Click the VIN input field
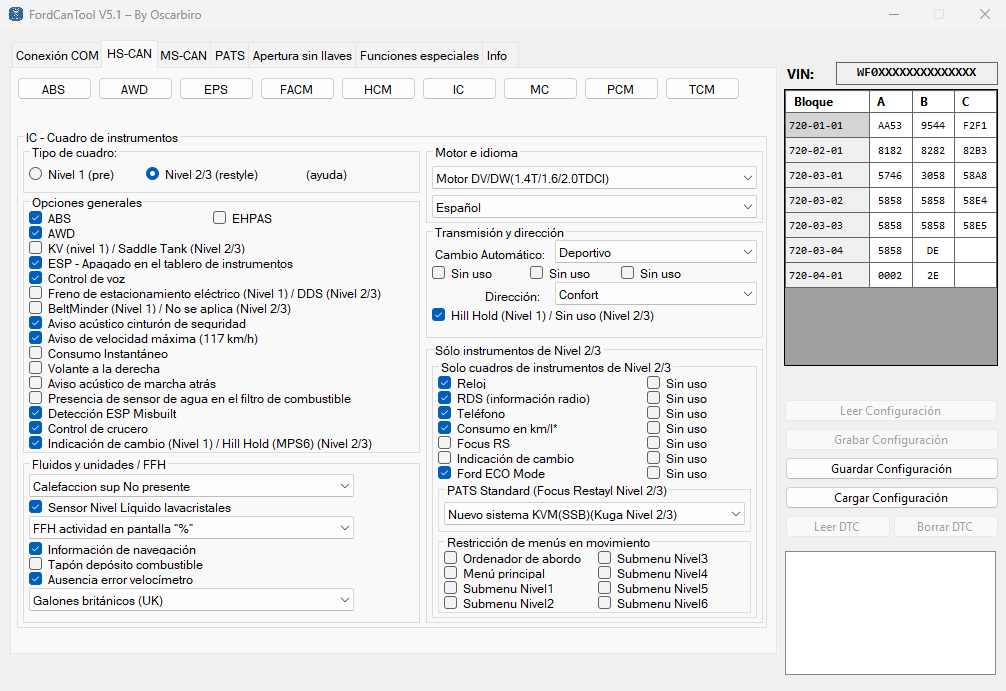This screenshot has width=1006, height=691. pyautogui.click(x=915, y=73)
